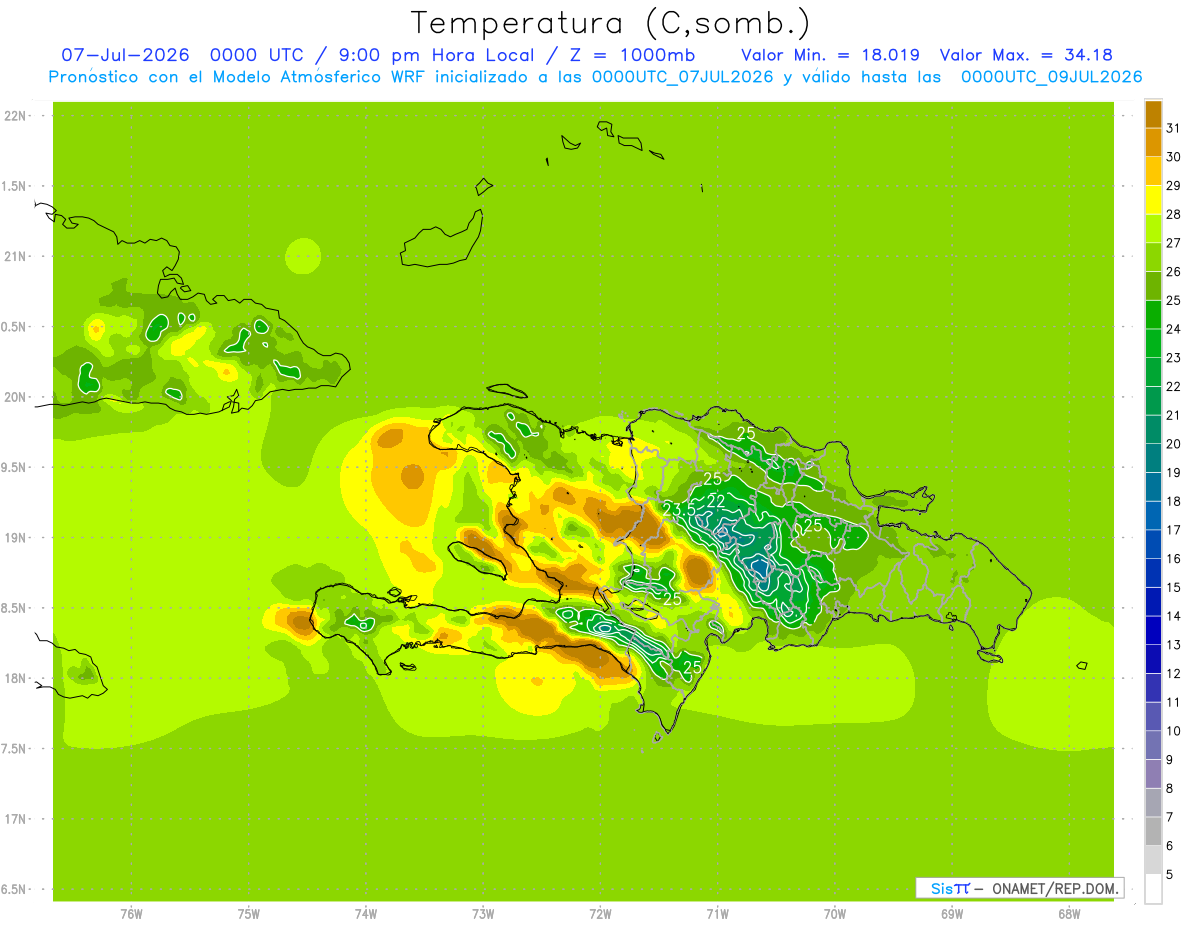1200x927 pixels.
Task: Click the brown swatch above legend value 31
Action: (x=1153, y=114)
